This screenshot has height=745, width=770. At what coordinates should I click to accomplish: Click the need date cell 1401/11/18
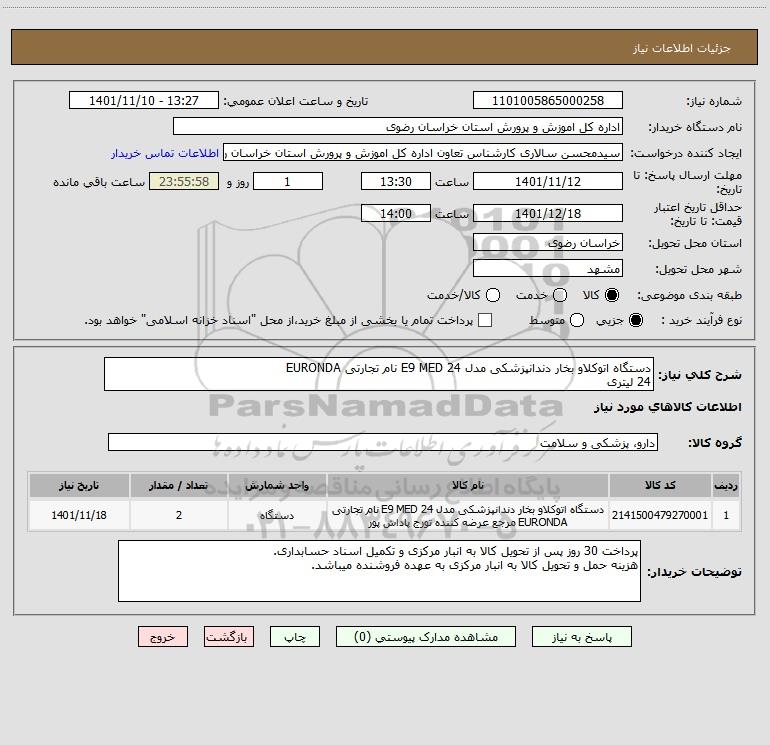click(79, 515)
